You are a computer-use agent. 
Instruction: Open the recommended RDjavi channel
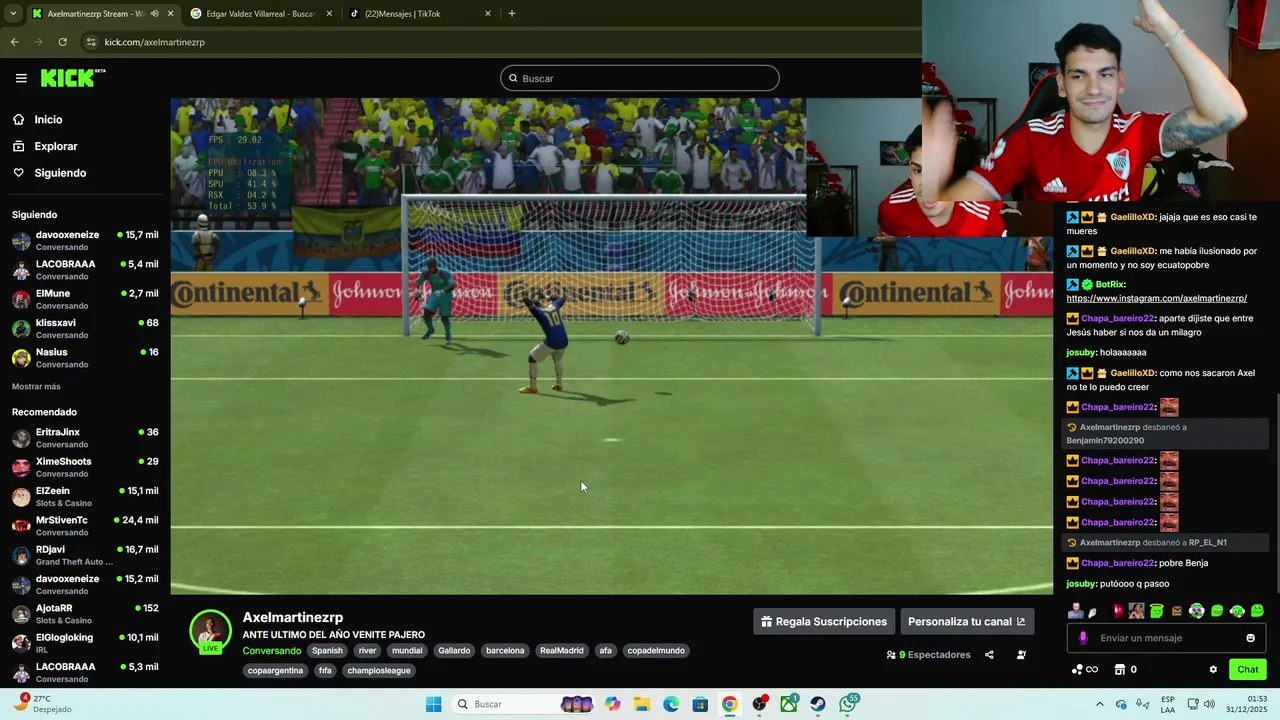(85, 555)
